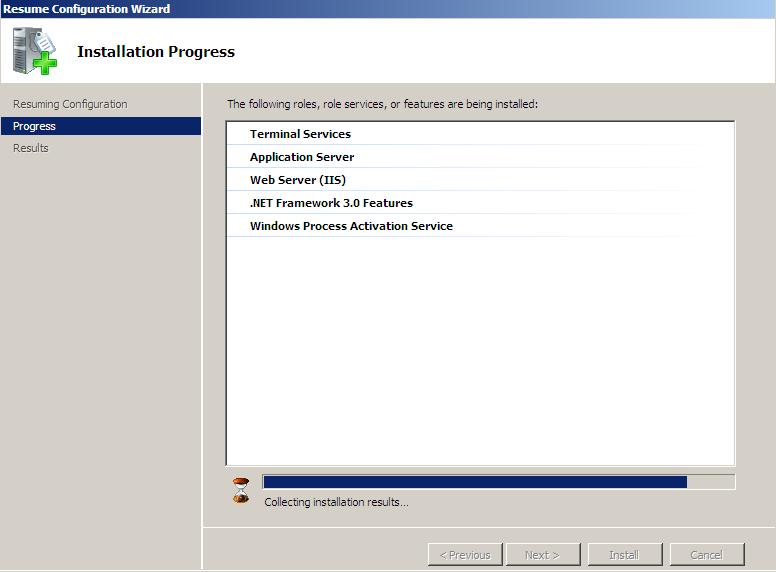Select Web Server (IIS) row
This screenshot has height=572, width=776.
[480, 180]
